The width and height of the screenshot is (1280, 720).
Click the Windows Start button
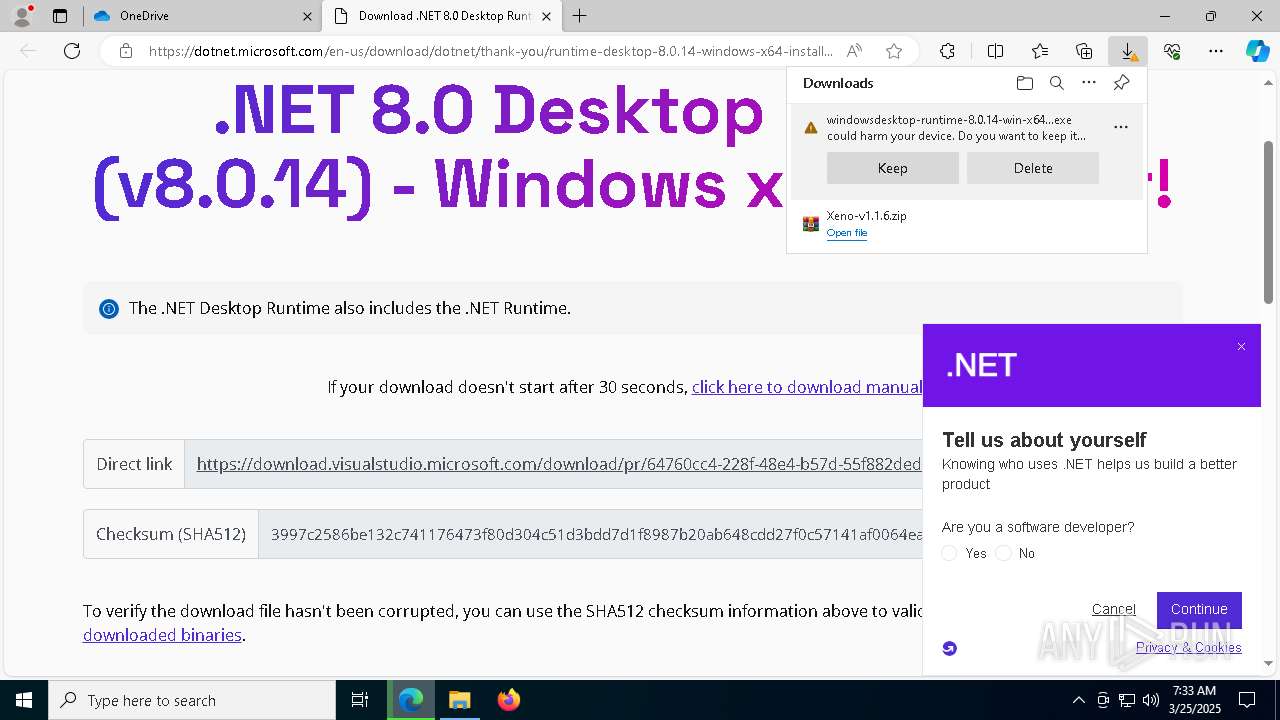click(24, 700)
